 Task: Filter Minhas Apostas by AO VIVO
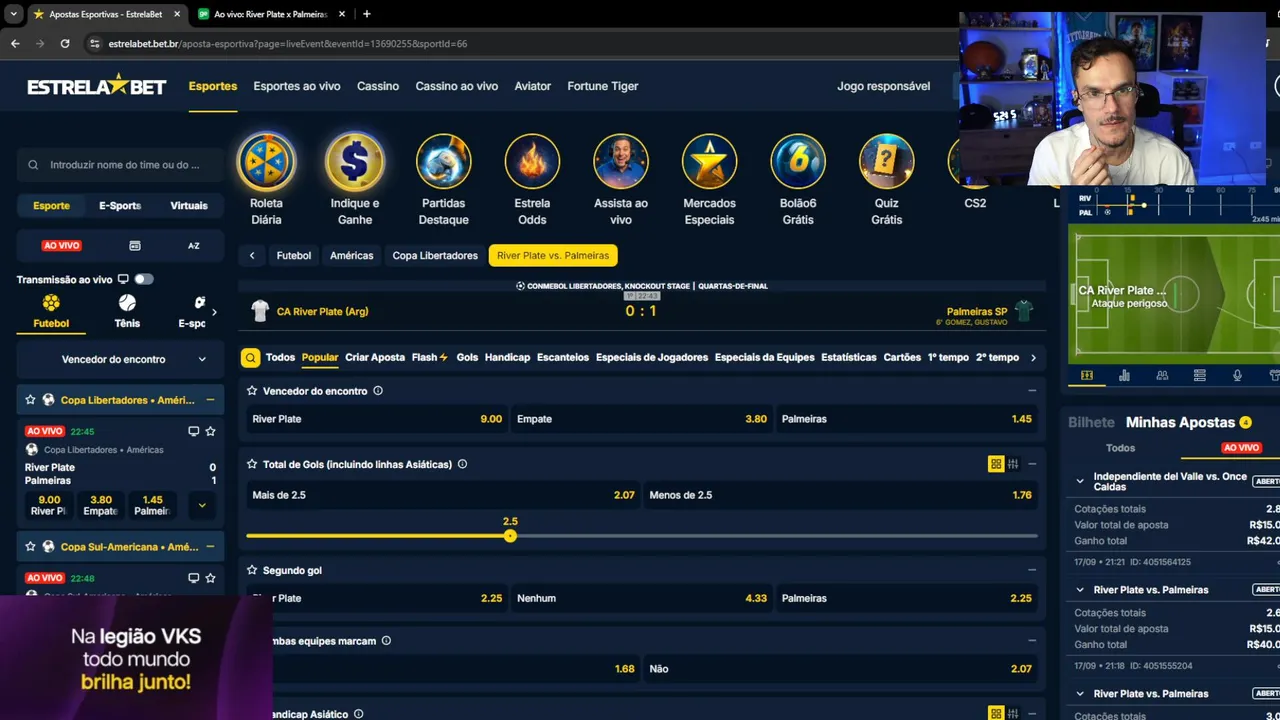click(x=1241, y=448)
